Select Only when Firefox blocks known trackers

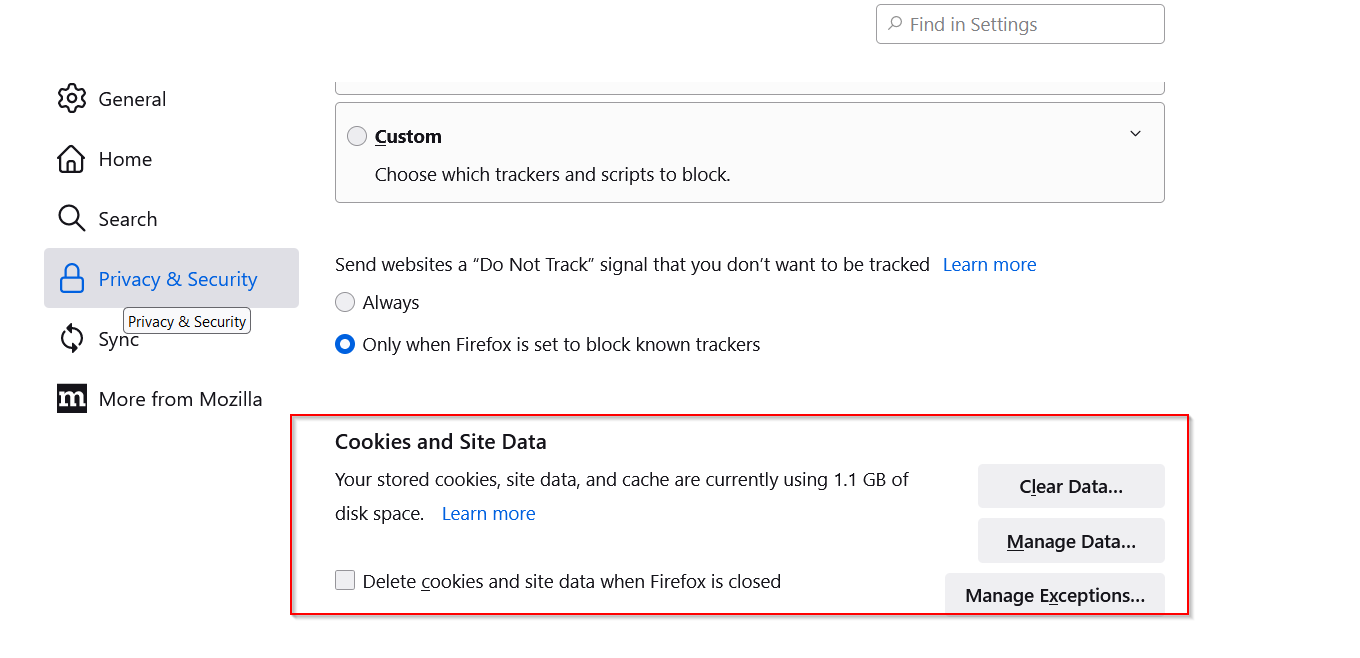pos(345,344)
